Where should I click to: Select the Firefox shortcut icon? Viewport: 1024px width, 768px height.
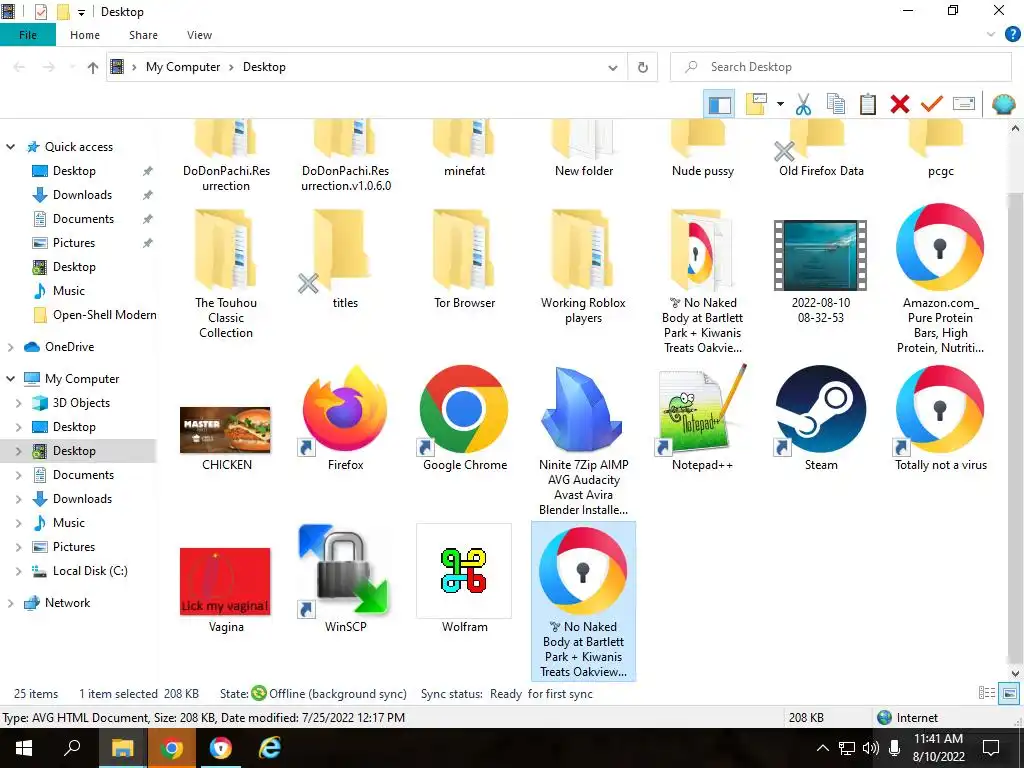point(345,410)
